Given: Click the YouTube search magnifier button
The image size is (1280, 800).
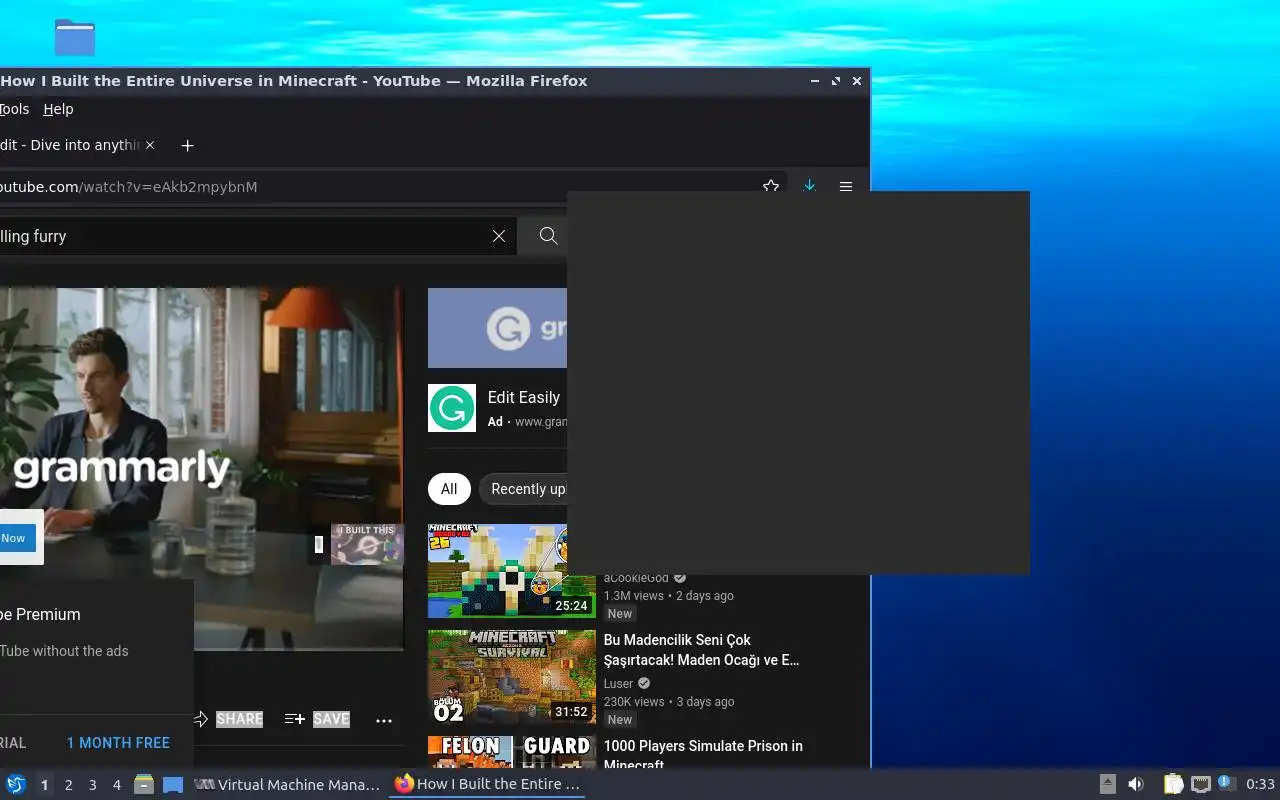Looking at the screenshot, I should (548, 236).
